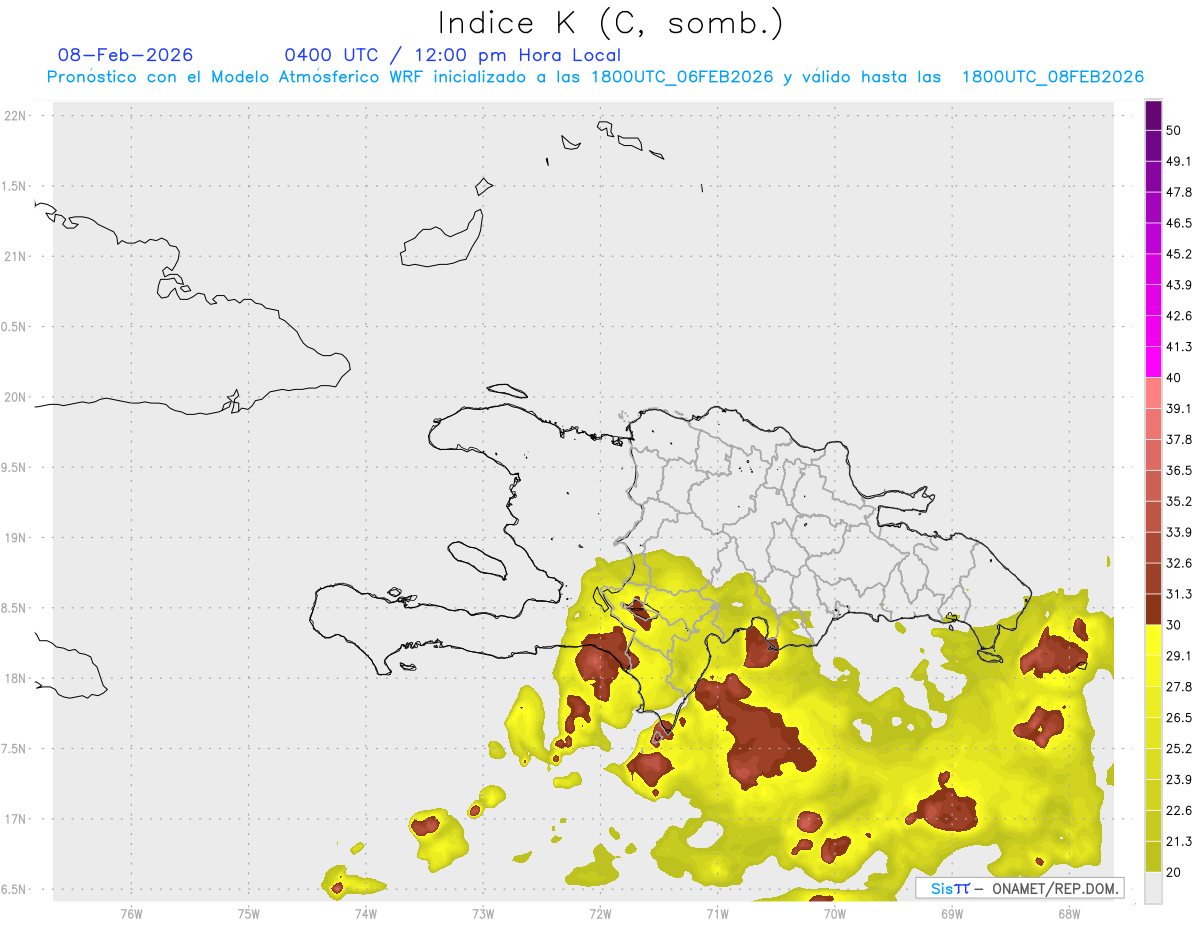Click the colorbar value label 37.8

1179,439
